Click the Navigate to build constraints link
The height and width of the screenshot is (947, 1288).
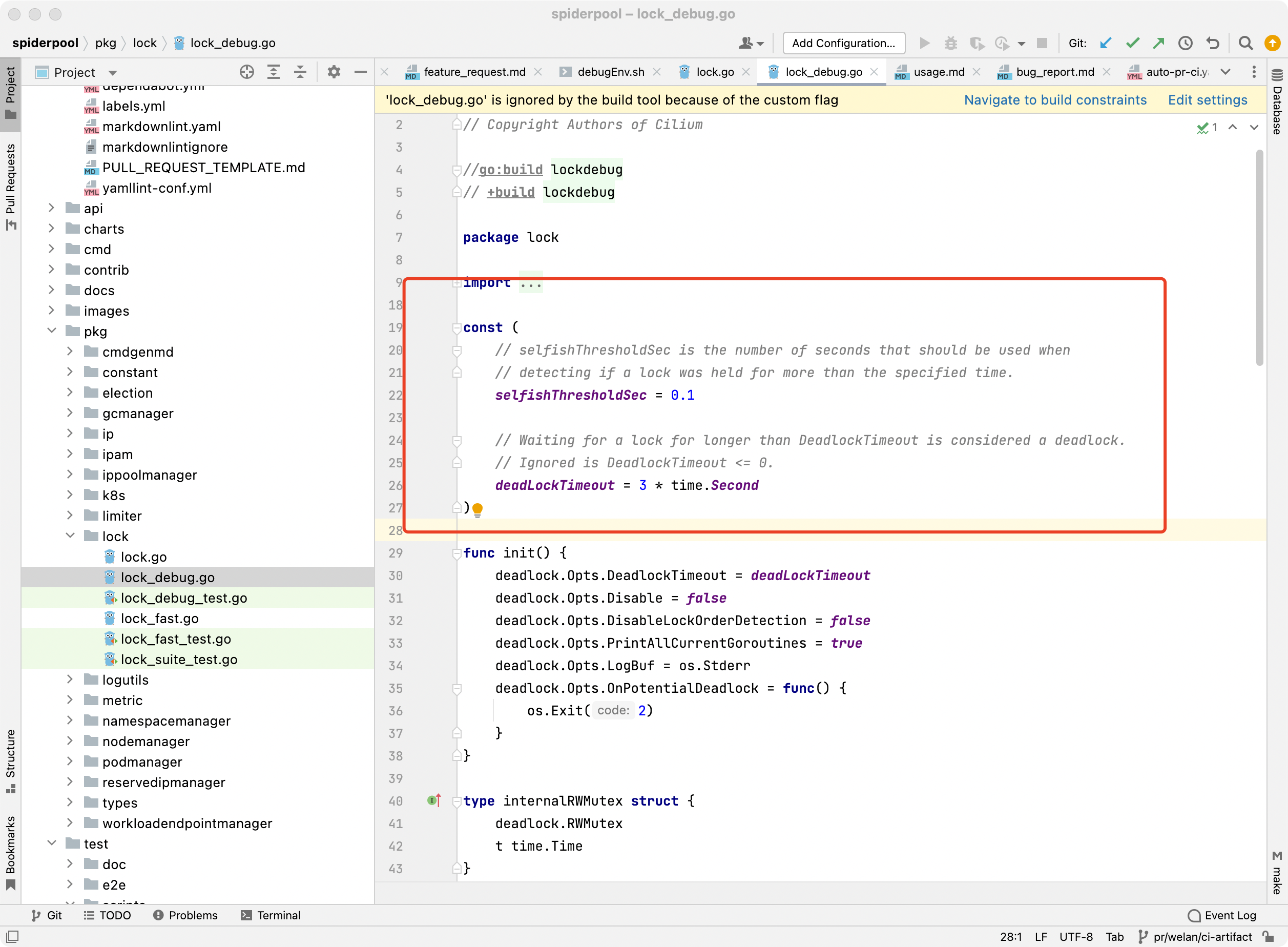[x=1055, y=100]
